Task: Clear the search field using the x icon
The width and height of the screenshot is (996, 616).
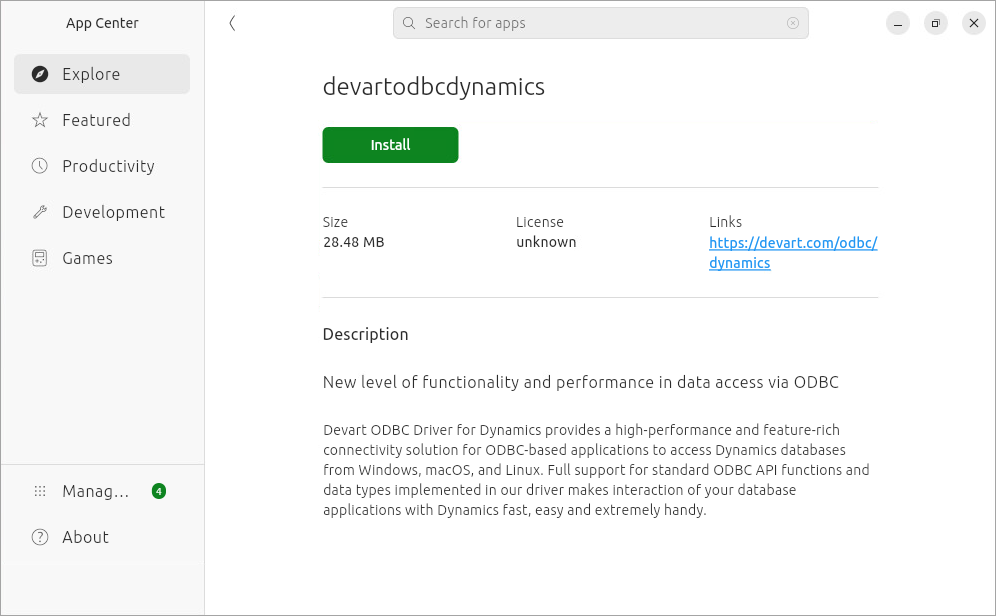Action: click(x=793, y=22)
